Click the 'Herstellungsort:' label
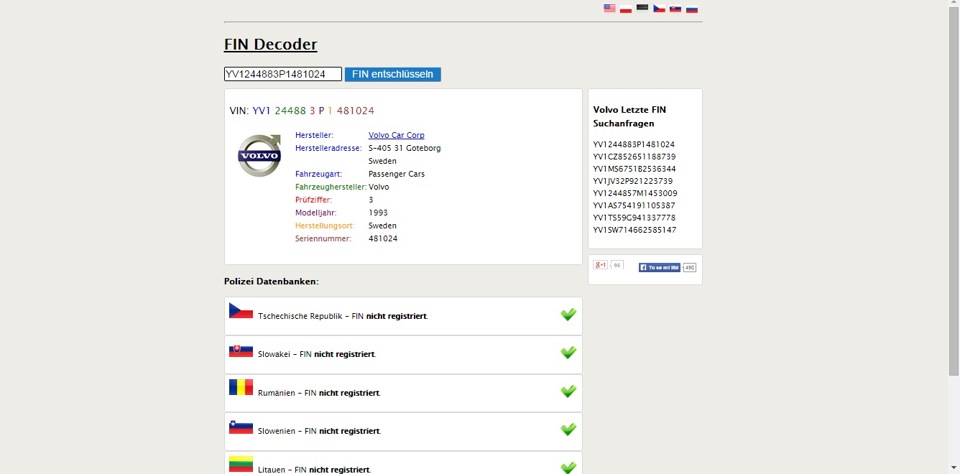 coord(324,225)
